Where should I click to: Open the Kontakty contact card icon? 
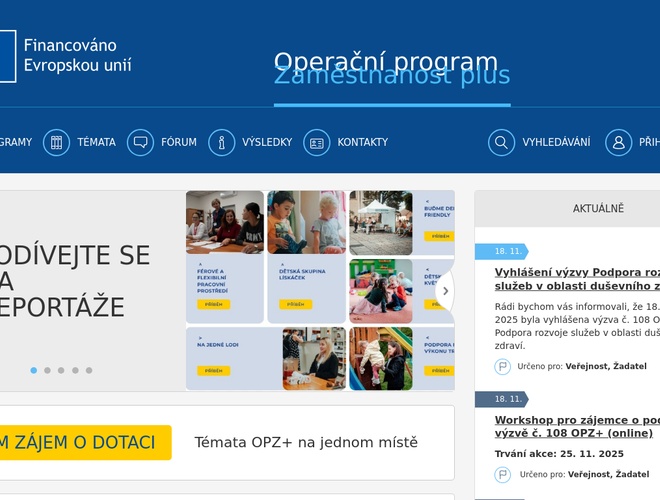316,142
